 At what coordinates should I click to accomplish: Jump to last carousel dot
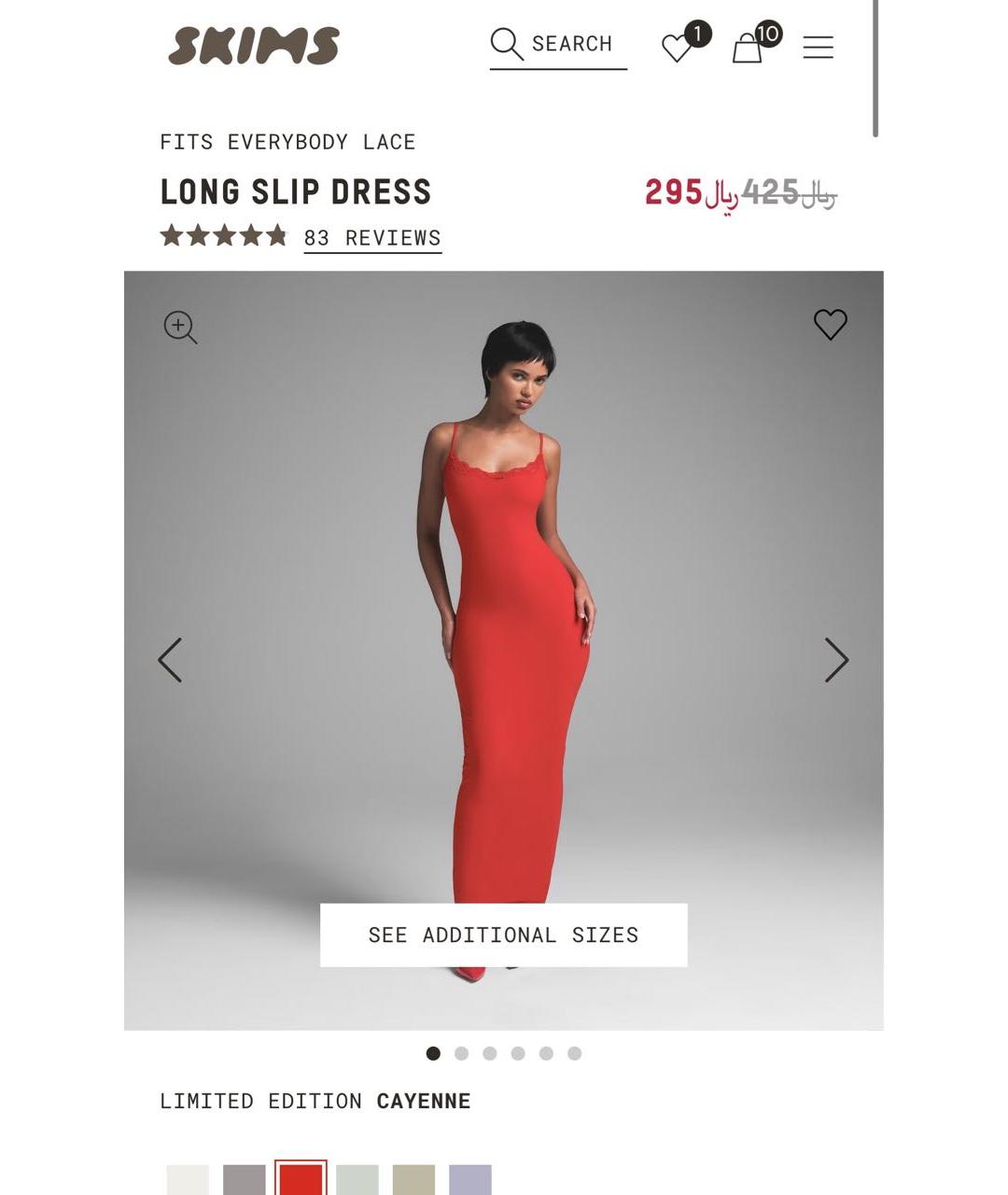pyautogui.click(x=574, y=1053)
